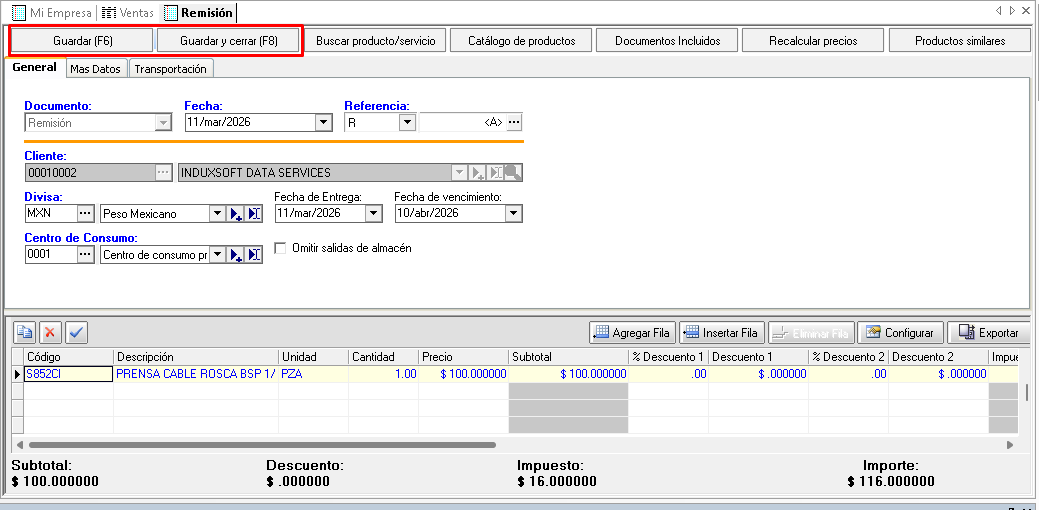Click the copy rows icon above the grid

[25, 332]
